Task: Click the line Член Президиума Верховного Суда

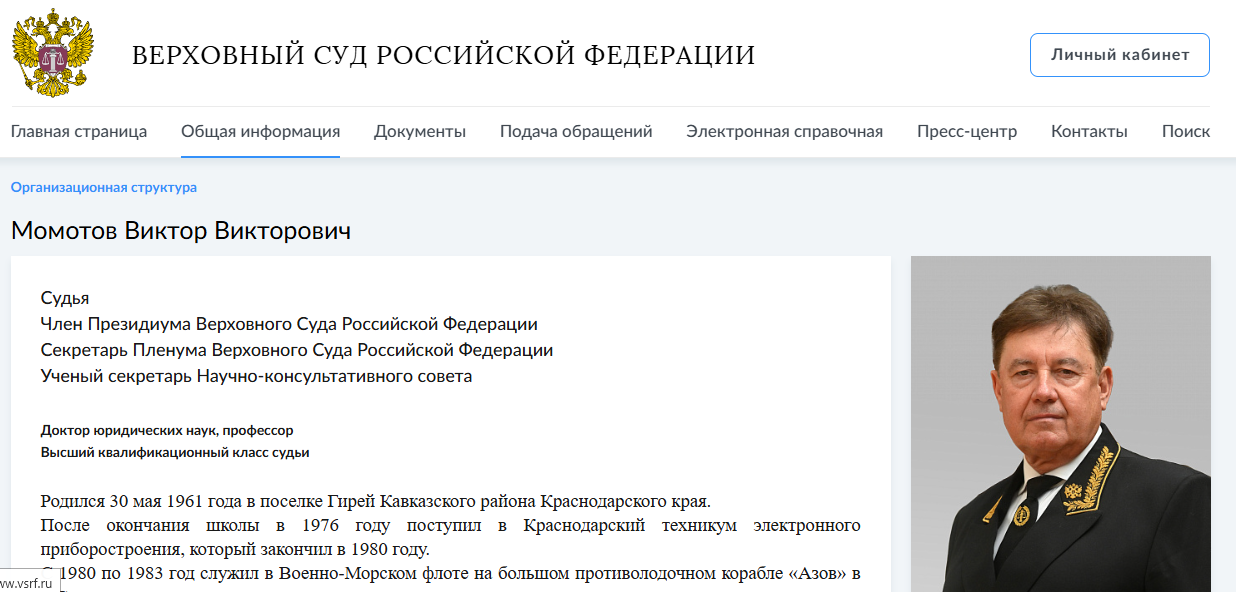Action: pos(289,323)
